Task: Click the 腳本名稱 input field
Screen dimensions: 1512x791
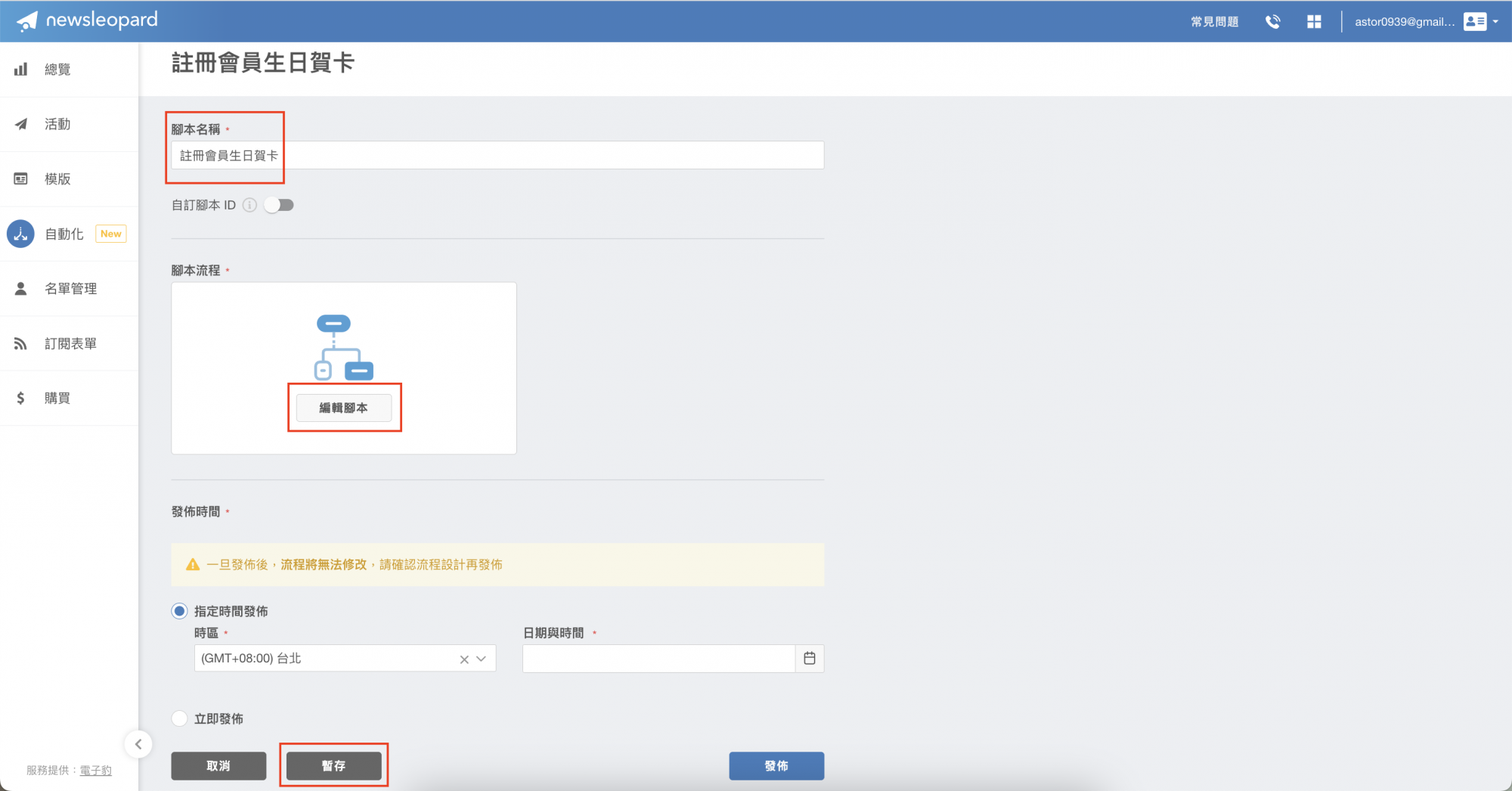Action: point(497,155)
